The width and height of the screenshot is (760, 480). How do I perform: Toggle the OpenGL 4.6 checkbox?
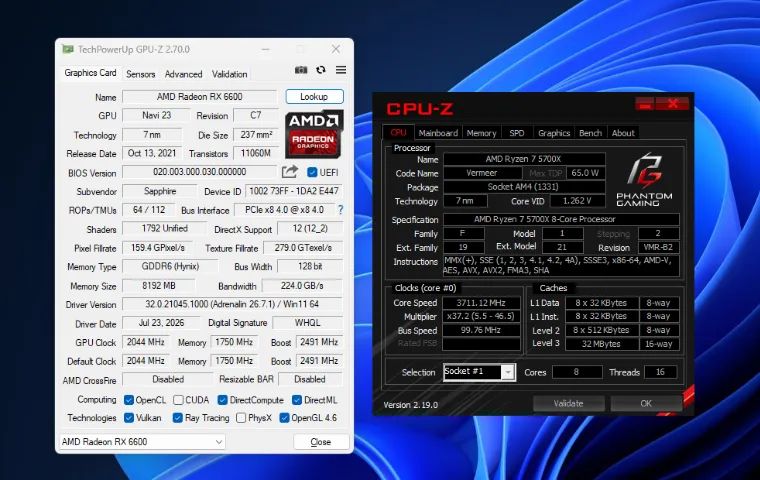[285, 417]
